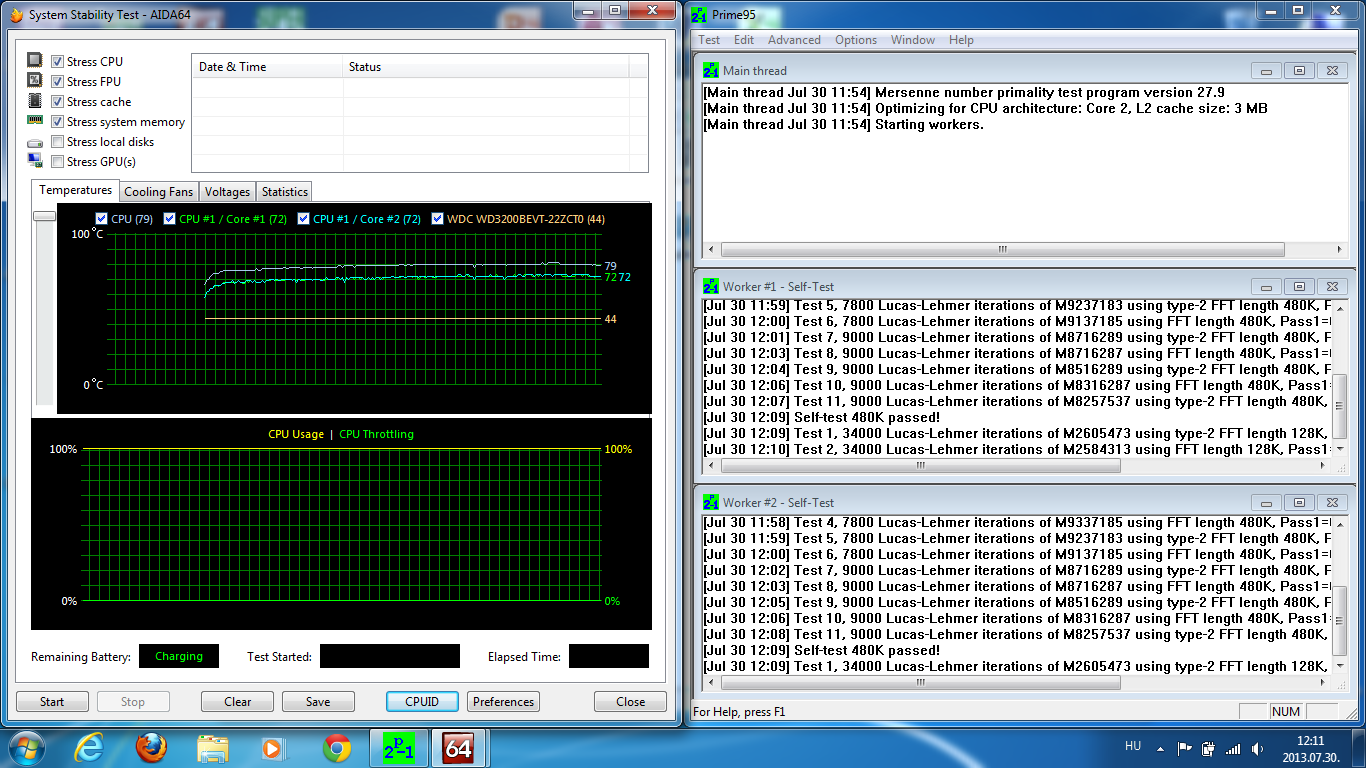Switch to the Cooling Fans tab

tap(159, 192)
